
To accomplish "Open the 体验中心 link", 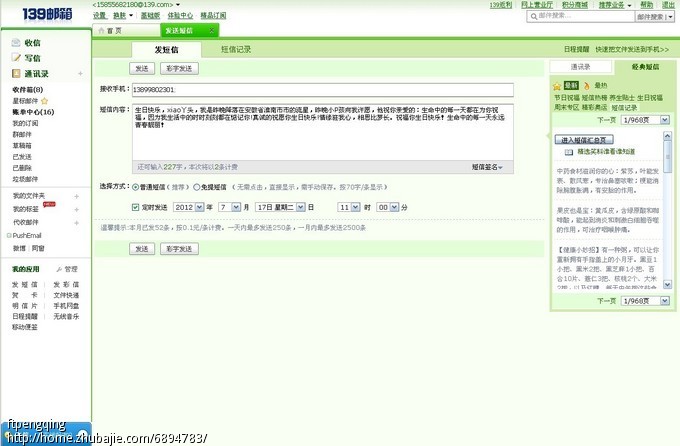I will (x=180, y=15).
